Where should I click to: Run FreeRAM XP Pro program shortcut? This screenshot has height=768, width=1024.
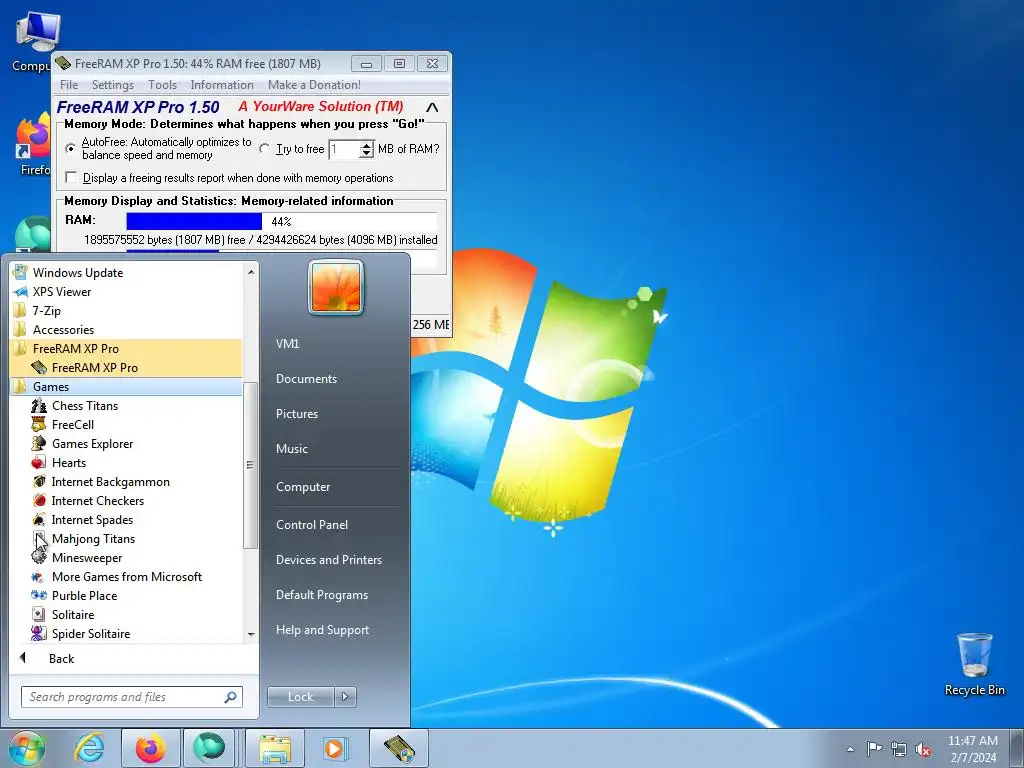click(x=95, y=368)
